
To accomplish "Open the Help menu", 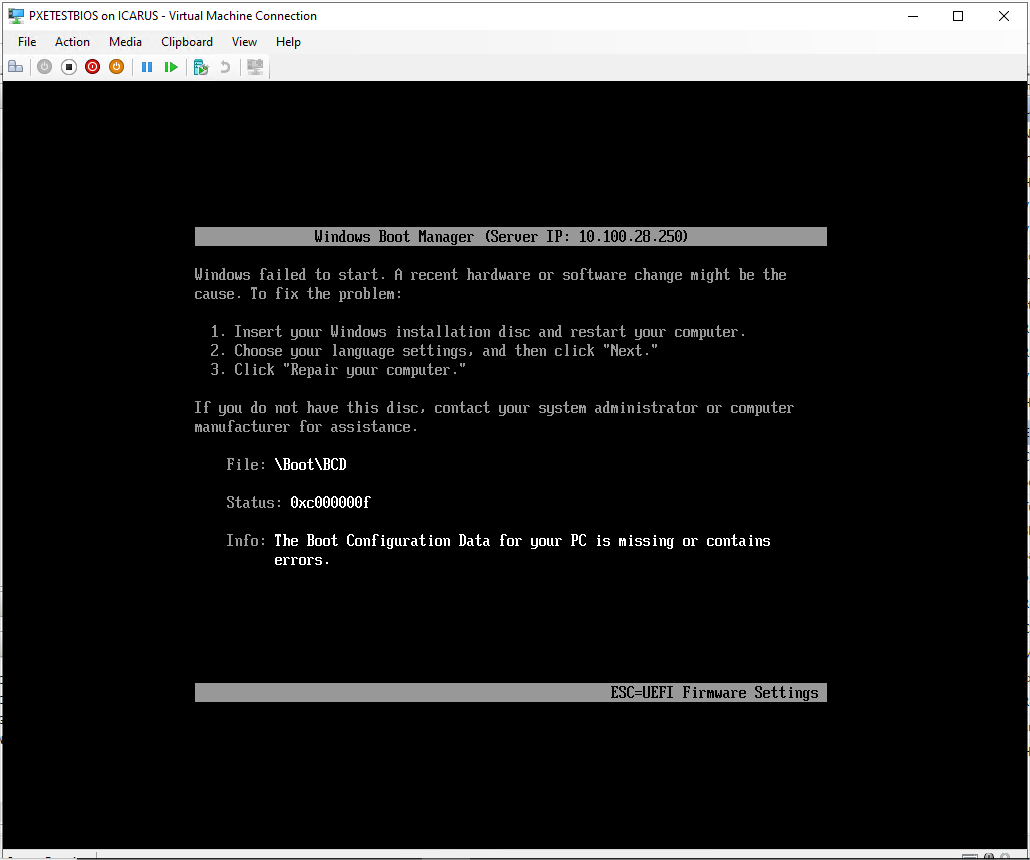I will [x=288, y=42].
